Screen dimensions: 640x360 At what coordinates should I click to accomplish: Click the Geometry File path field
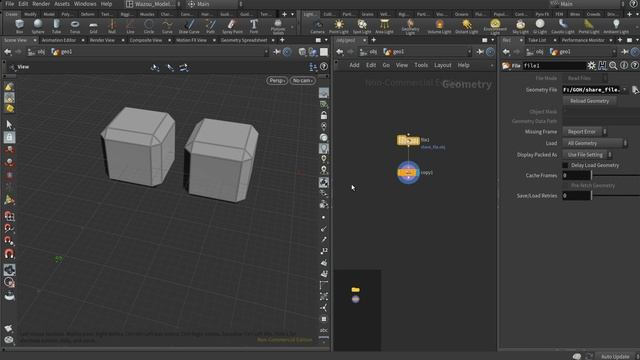(592, 90)
